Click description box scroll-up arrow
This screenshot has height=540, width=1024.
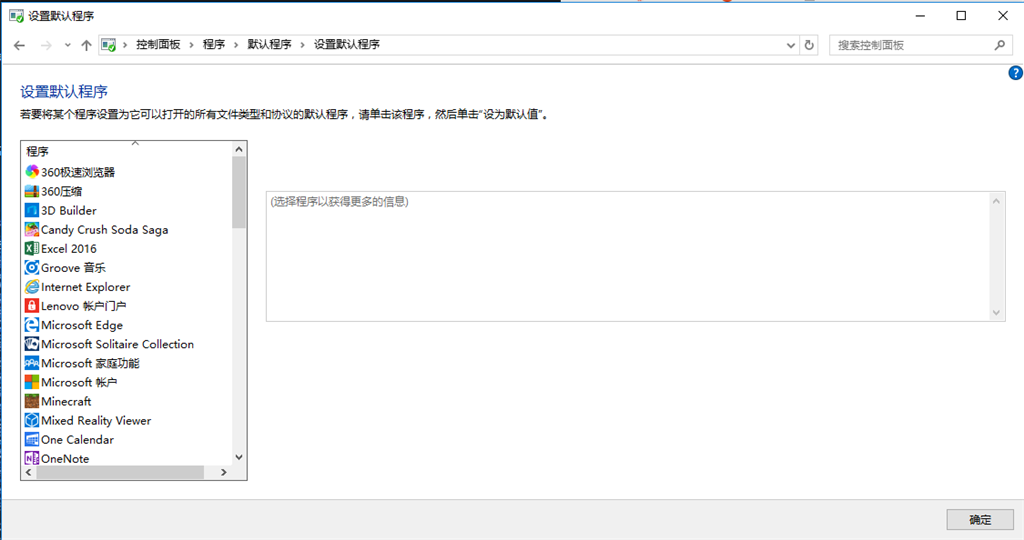[996, 201]
